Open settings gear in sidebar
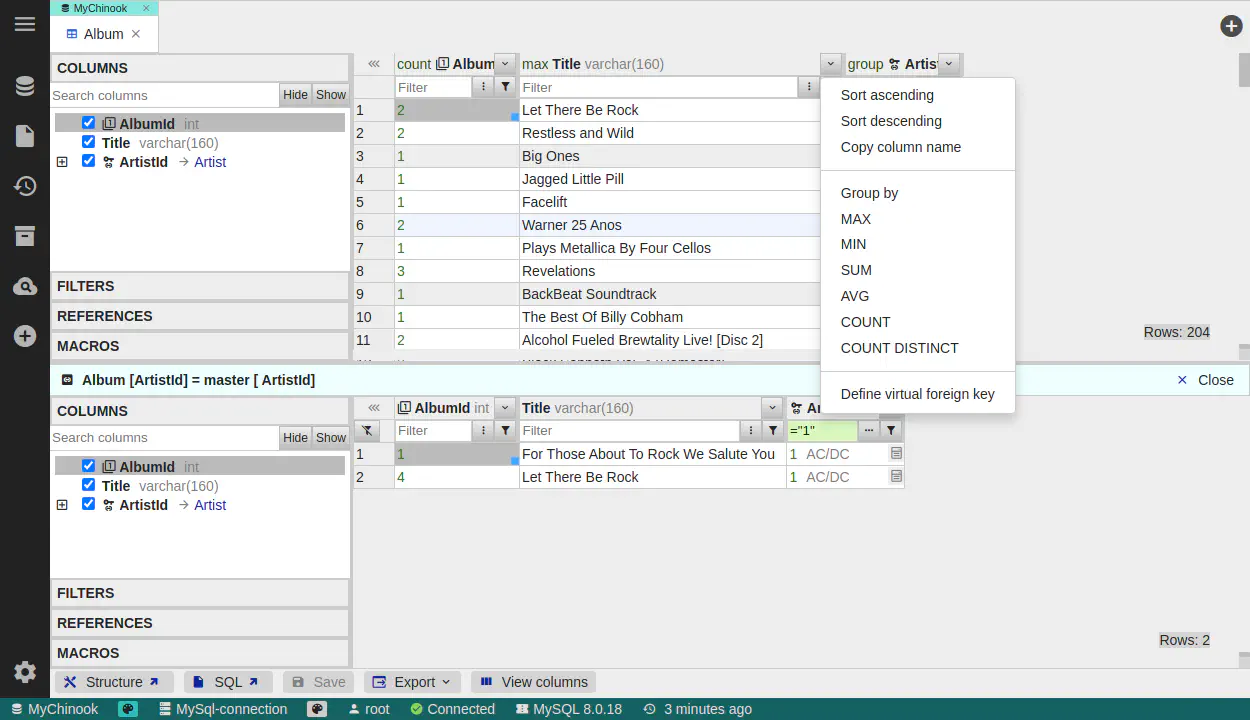1250x720 pixels. point(25,672)
